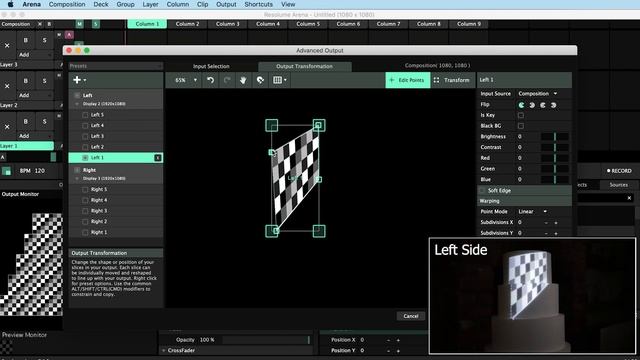The height and width of the screenshot is (360, 640).
Task: Open the Shortcuts menu
Action: 258,4
